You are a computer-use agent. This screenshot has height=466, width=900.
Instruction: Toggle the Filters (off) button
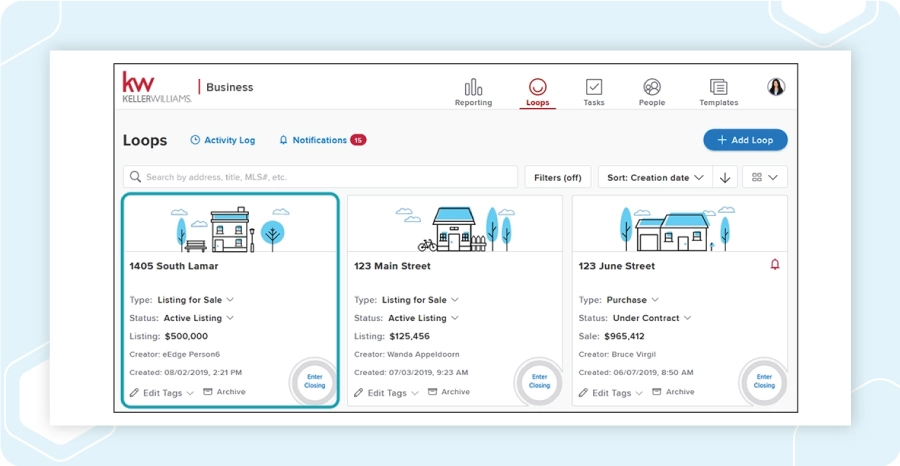[x=558, y=177]
